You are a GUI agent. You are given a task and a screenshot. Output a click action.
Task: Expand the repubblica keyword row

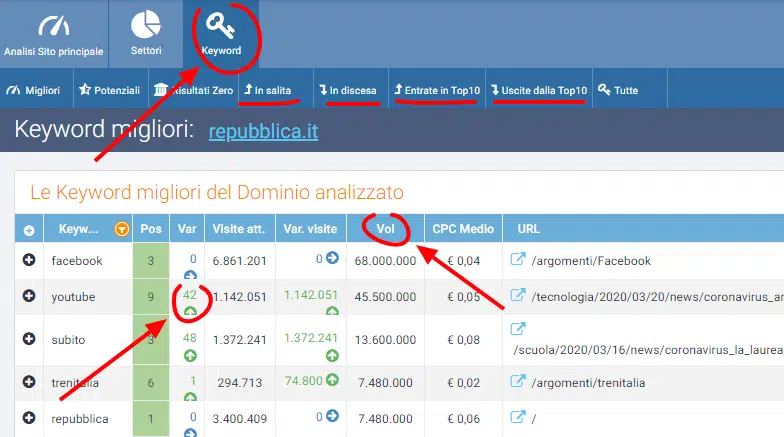pyautogui.click(x=29, y=418)
